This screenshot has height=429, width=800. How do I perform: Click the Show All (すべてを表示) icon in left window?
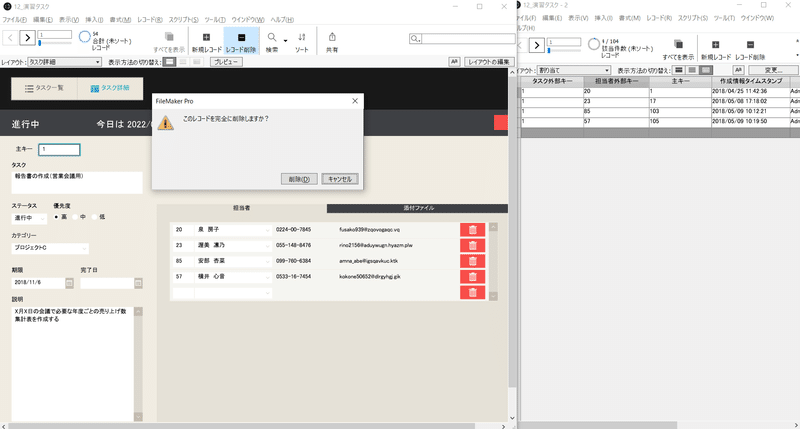pyautogui.click(x=169, y=37)
